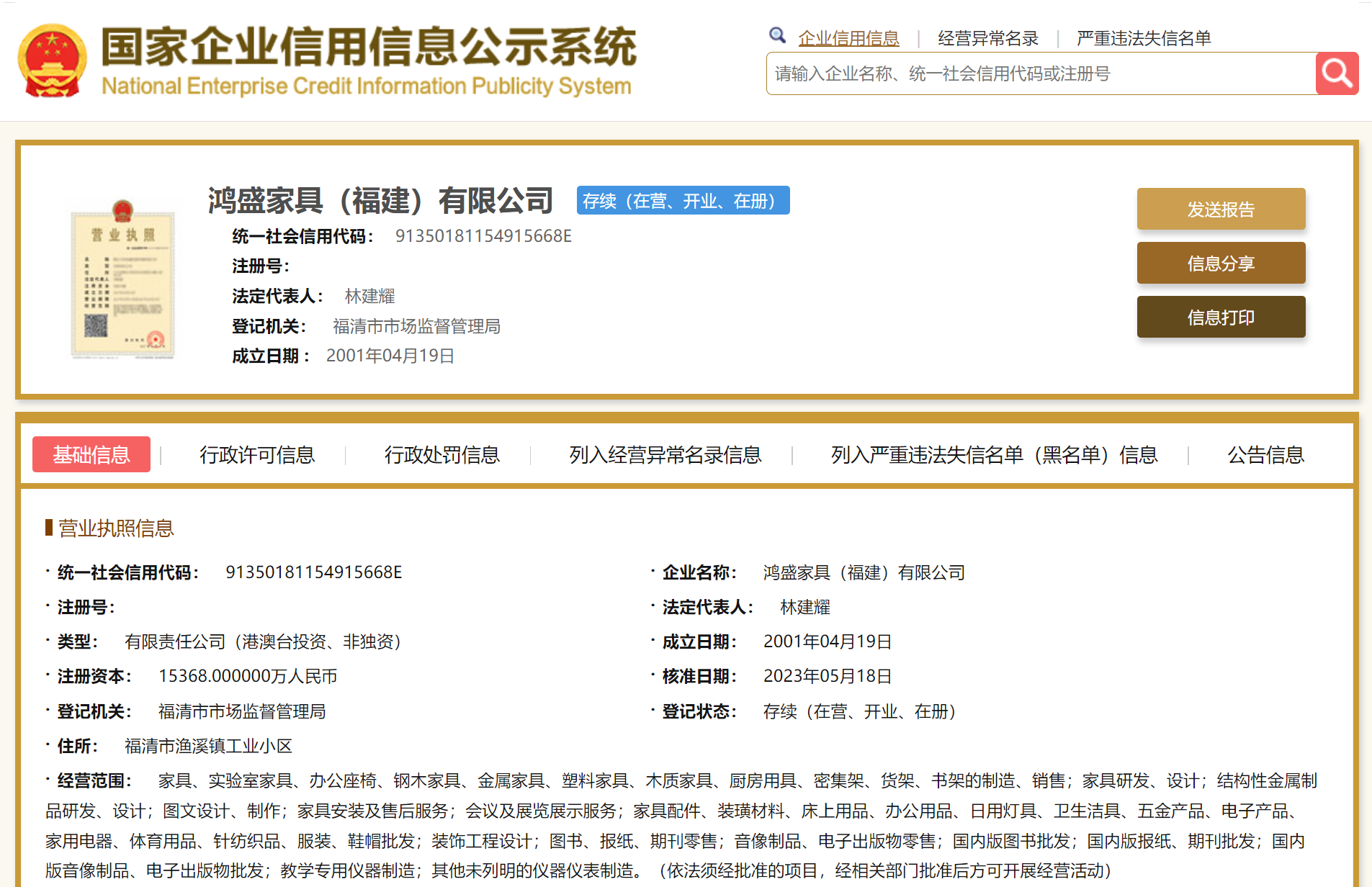
Task: Focus the enterprise name search field
Action: pos(1041,73)
